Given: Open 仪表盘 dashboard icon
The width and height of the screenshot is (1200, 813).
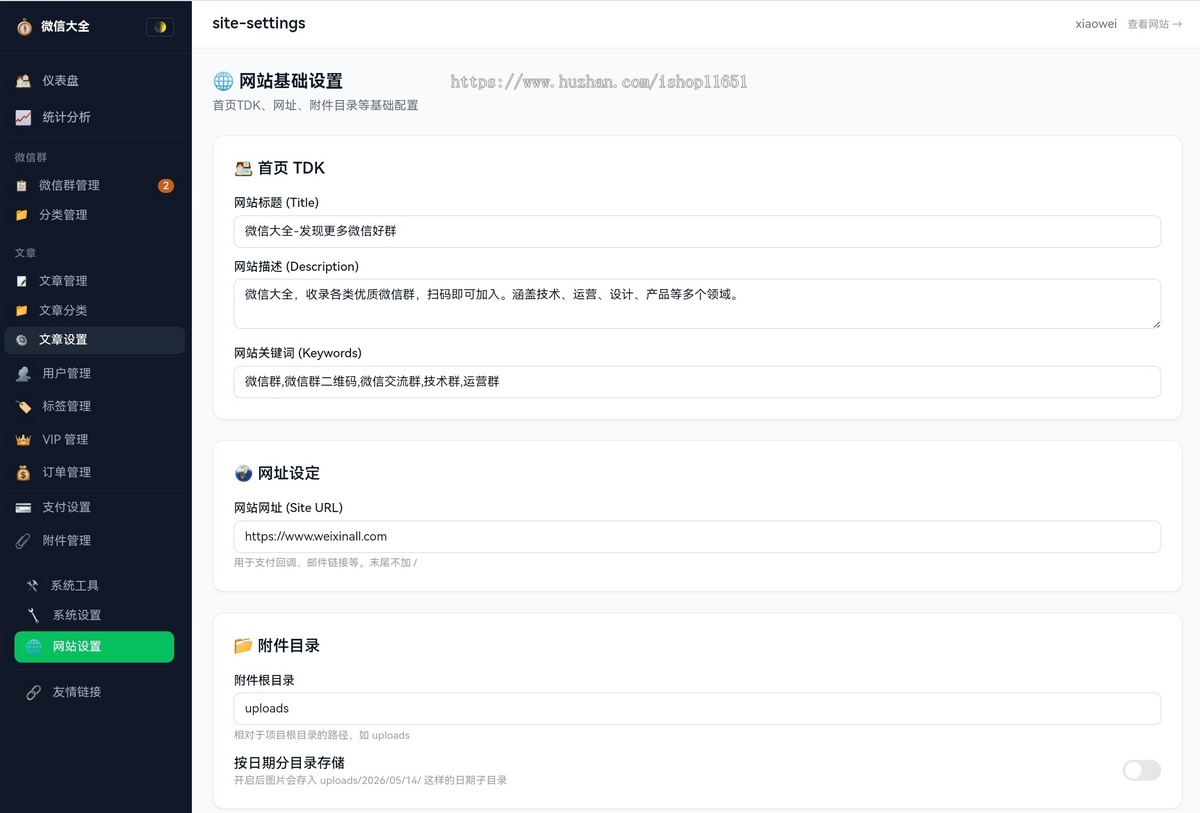Looking at the screenshot, I should pos(23,81).
